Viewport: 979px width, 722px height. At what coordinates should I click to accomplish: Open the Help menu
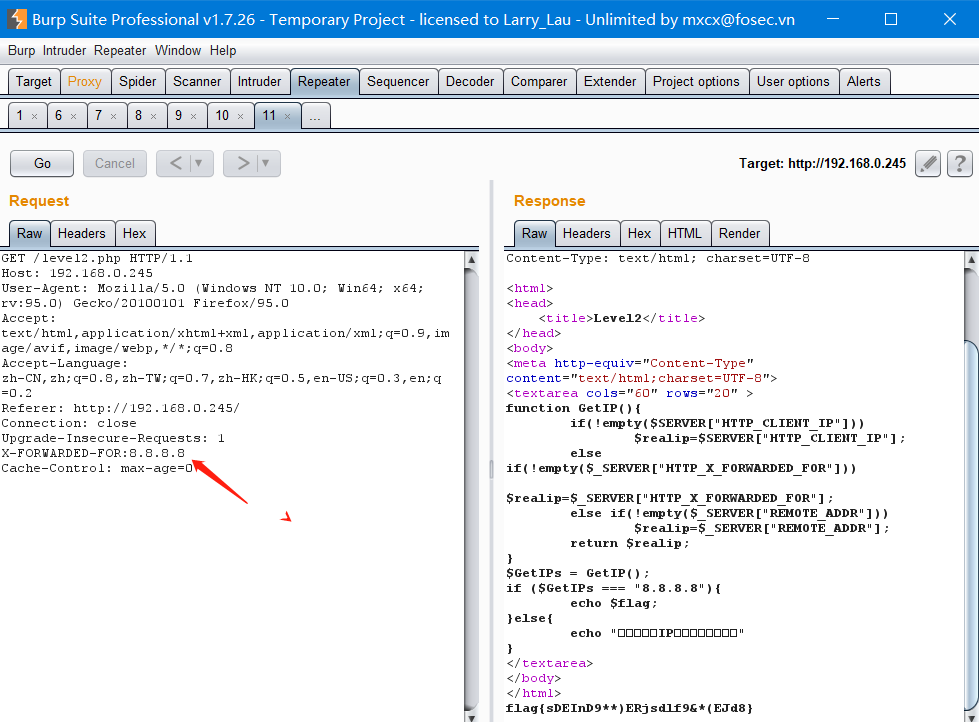point(223,51)
